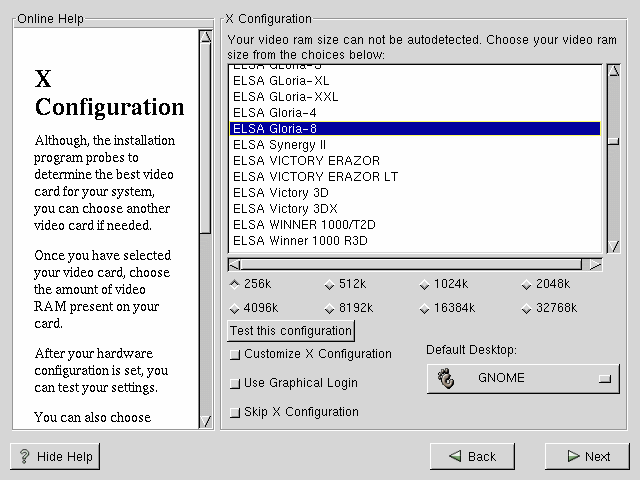Click the GNOME footprint icon
This screenshot has width=640, height=480.
(x=447, y=379)
